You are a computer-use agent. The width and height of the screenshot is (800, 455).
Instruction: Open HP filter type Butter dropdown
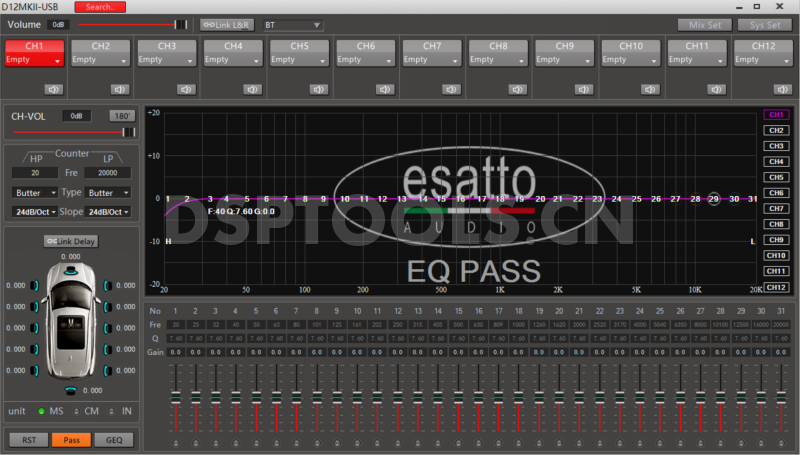pos(34,193)
